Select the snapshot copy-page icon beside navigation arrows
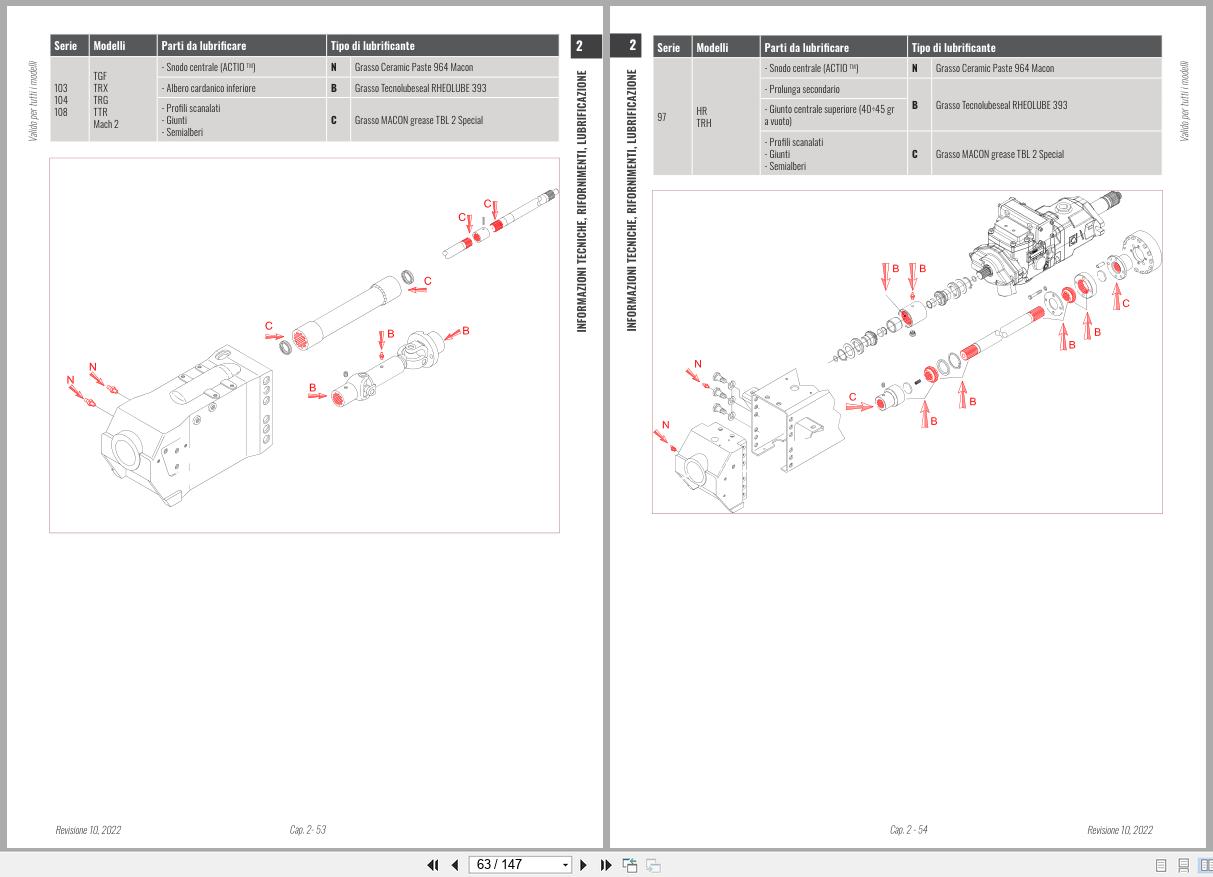Image resolution: width=1213 pixels, height=877 pixels. (x=630, y=864)
